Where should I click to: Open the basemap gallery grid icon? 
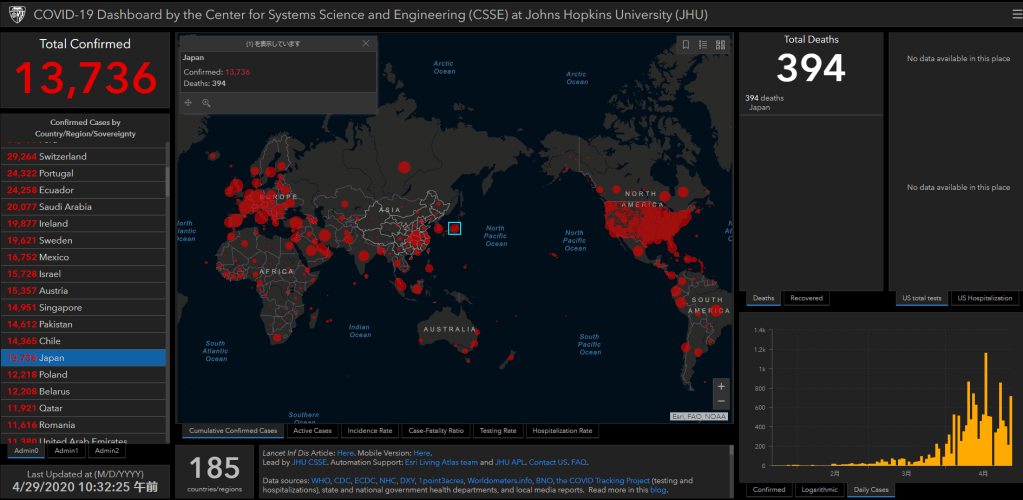pos(720,44)
